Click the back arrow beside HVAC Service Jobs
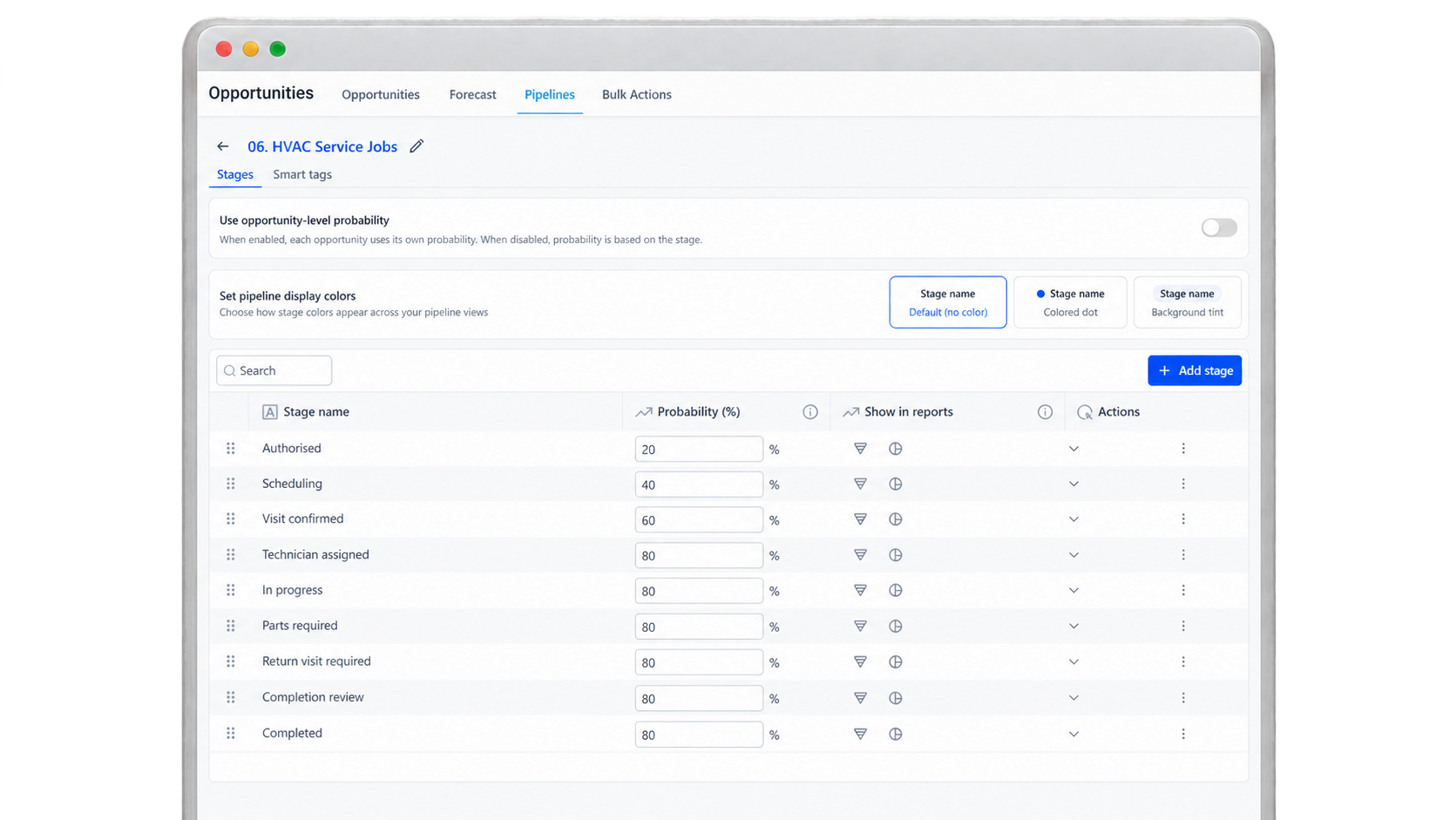This screenshot has height=820, width=1456. pyautogui.click(x=223, y=146)
